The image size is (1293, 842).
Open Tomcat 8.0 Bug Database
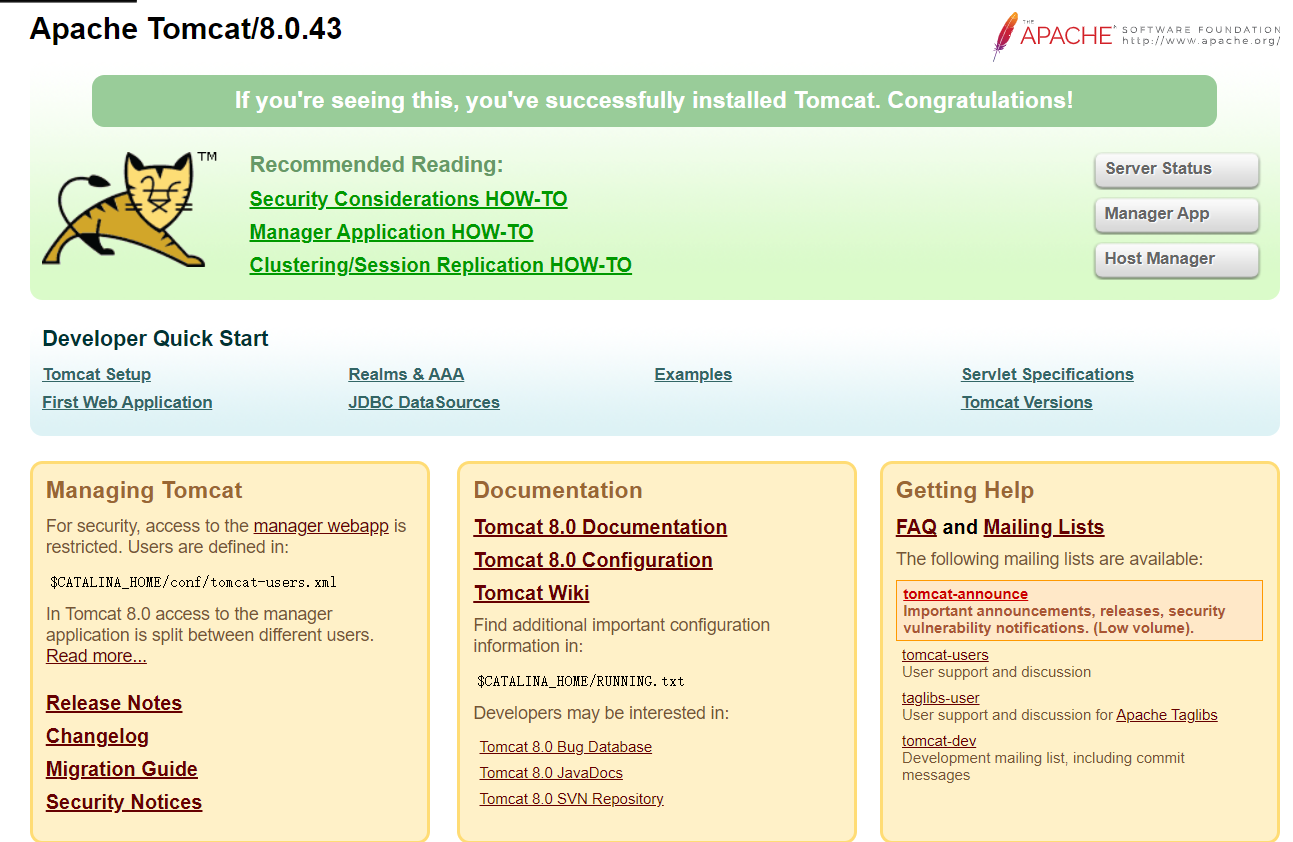[x=565, y=747]
